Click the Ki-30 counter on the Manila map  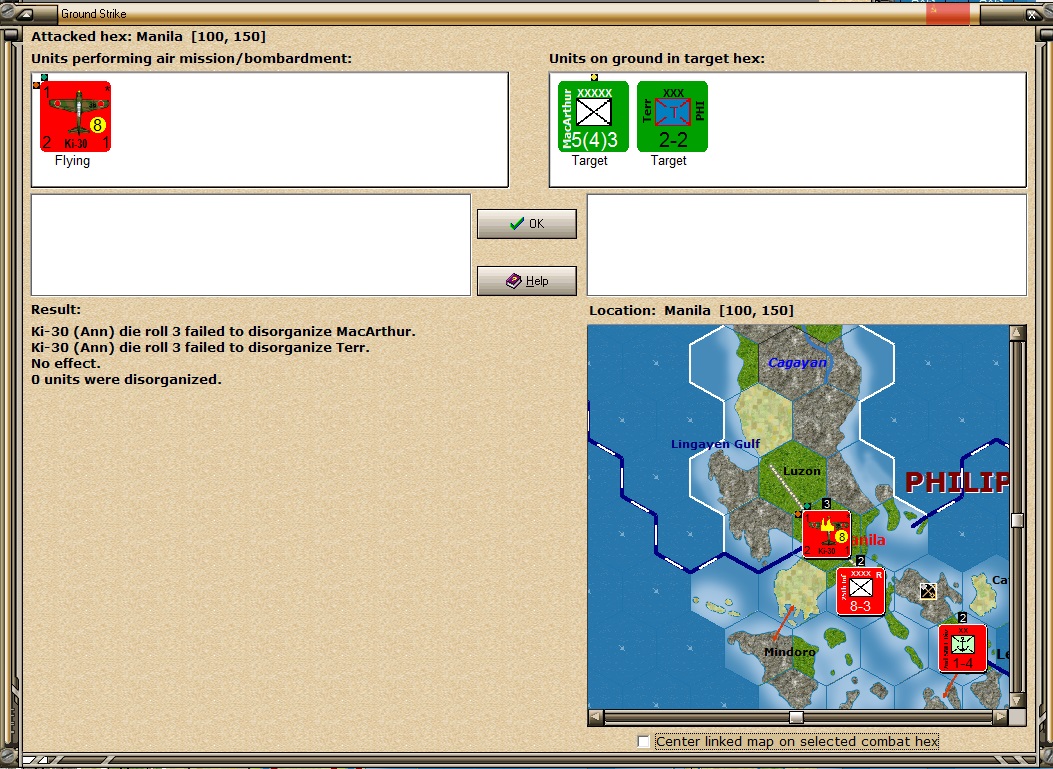pos(827,534)
